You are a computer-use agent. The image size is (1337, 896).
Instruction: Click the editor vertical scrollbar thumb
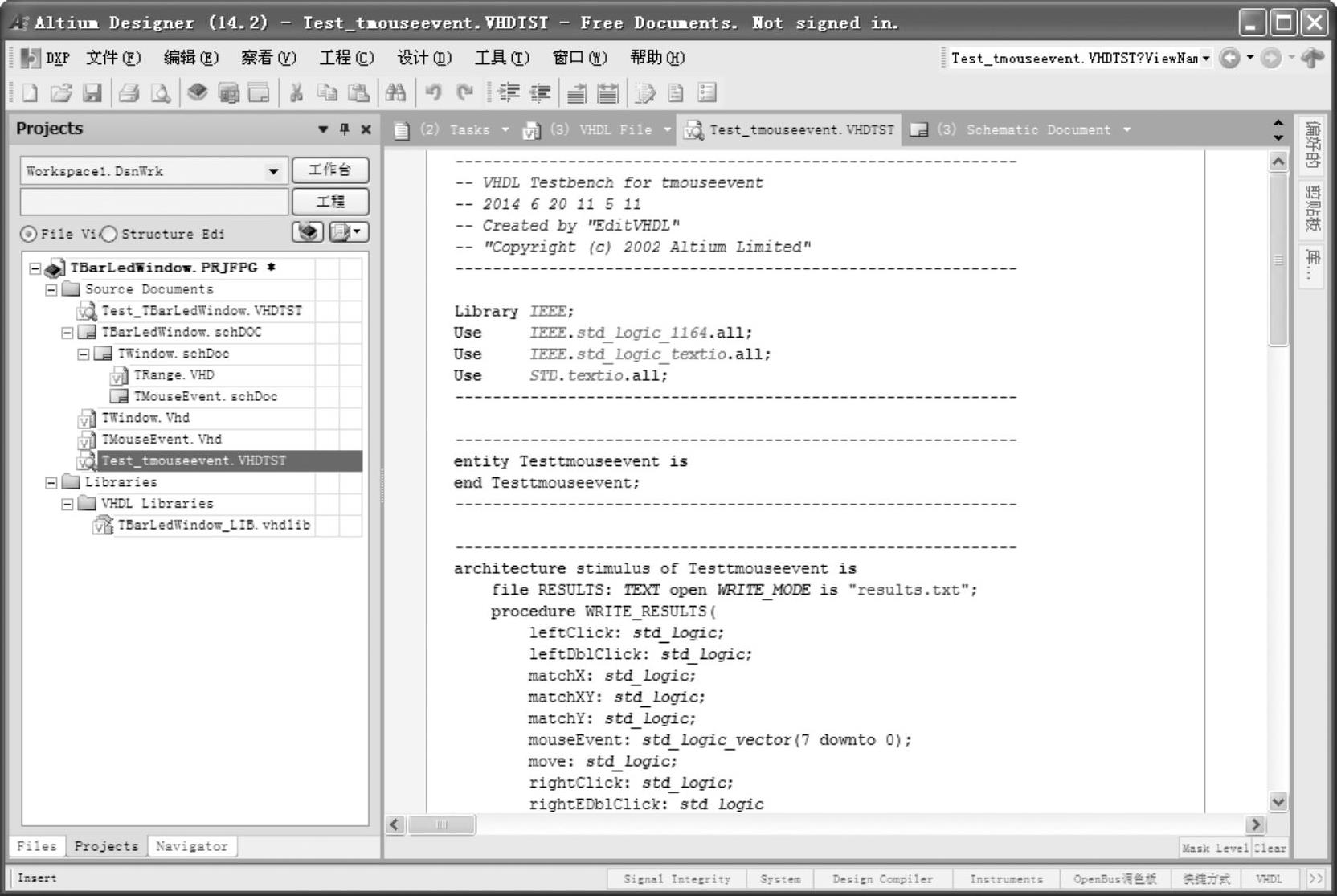tap(1278, 260)
